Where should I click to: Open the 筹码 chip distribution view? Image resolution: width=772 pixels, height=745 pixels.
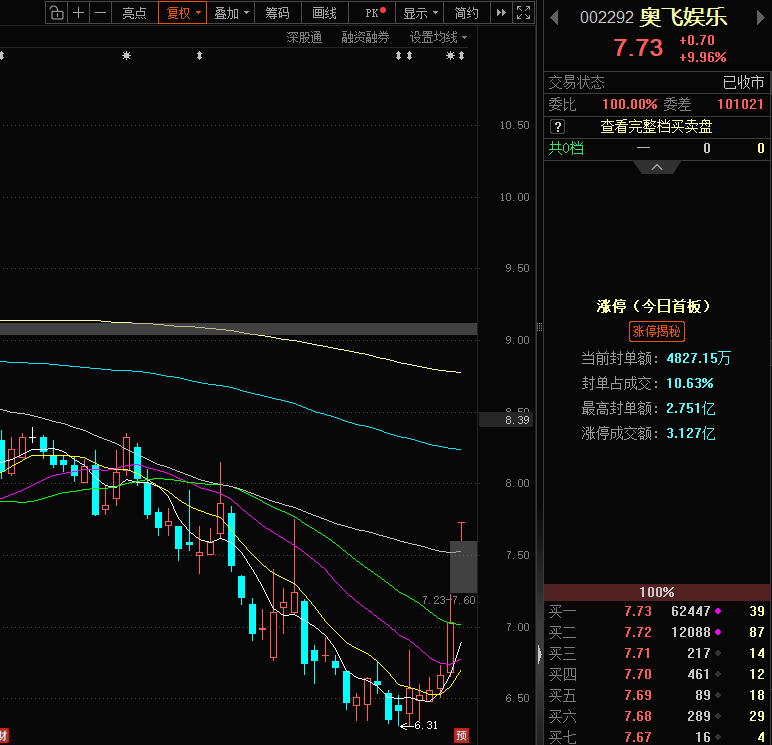pyautogui.click(x=277, y=13)
